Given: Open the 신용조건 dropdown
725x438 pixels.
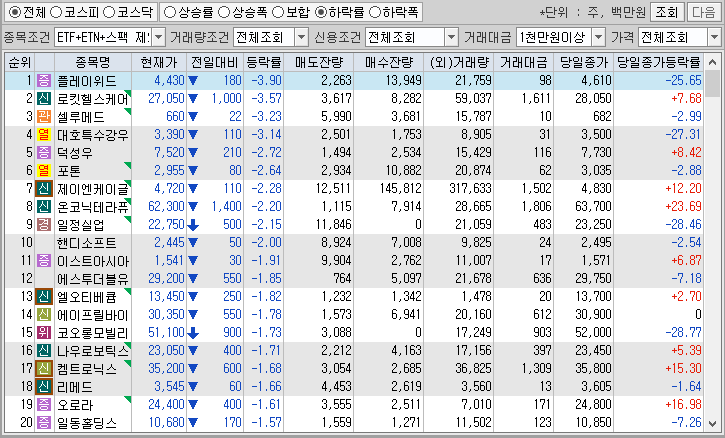Looking at the screenshot, I should 451,37.
